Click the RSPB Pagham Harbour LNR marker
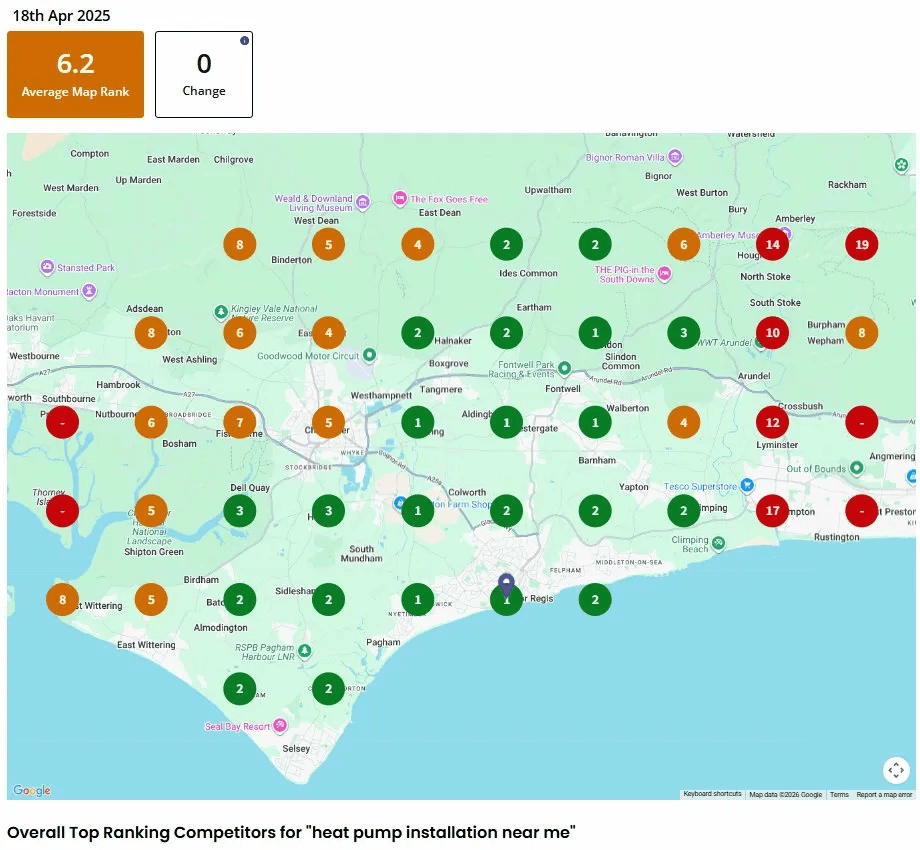This screenshot has height=850, width=920. 306,650
